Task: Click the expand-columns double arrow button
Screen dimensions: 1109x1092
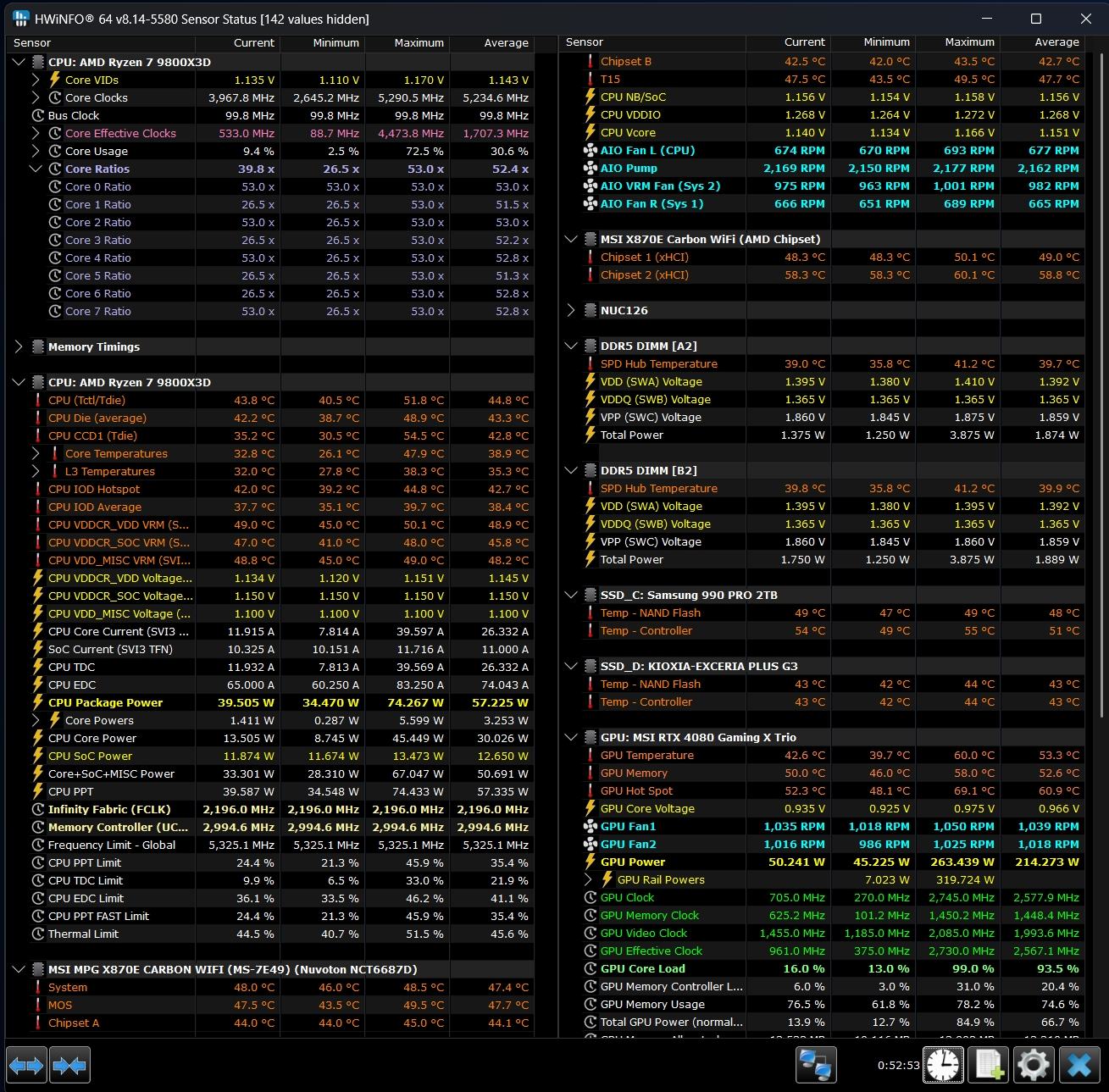Action: (25, 1065)
